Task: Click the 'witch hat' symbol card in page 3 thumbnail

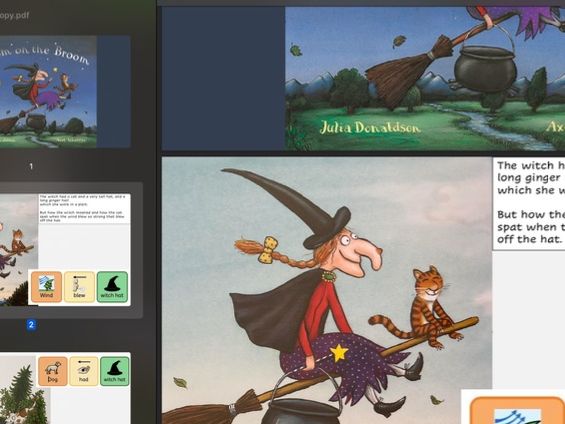Action: (x=115, y=371)
